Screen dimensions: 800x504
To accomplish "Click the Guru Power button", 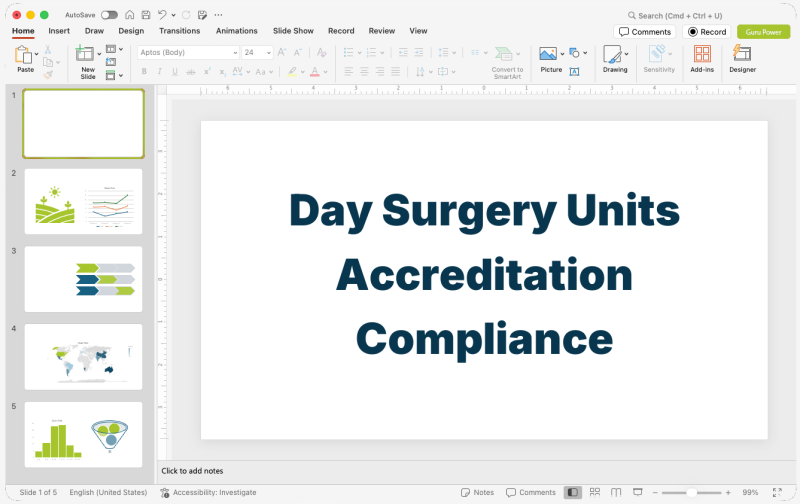I will point(763,32).
